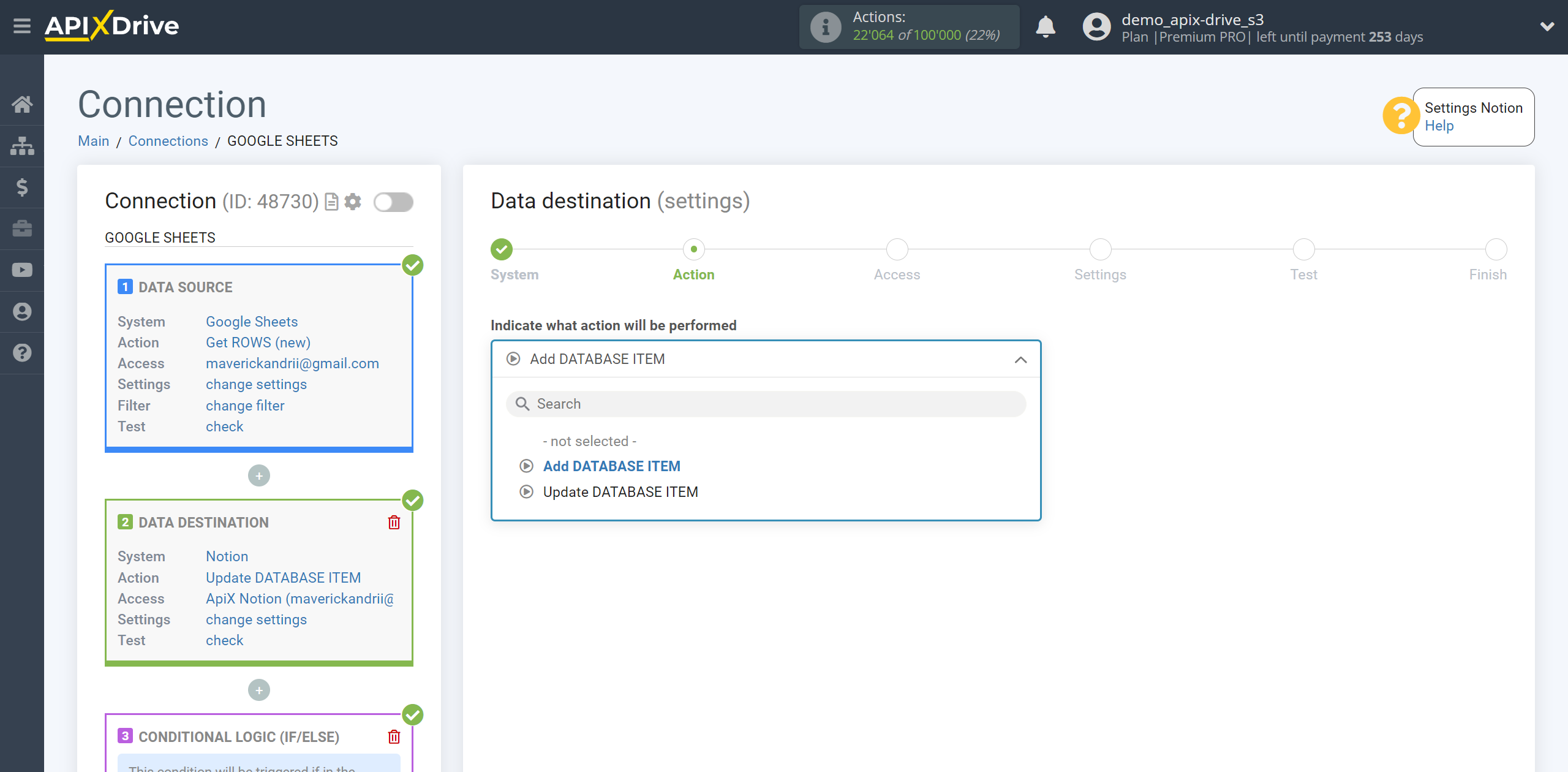1568x772 pixels.
Task: Go to System step
Action: pyautogui.click(x=502, y=249)
